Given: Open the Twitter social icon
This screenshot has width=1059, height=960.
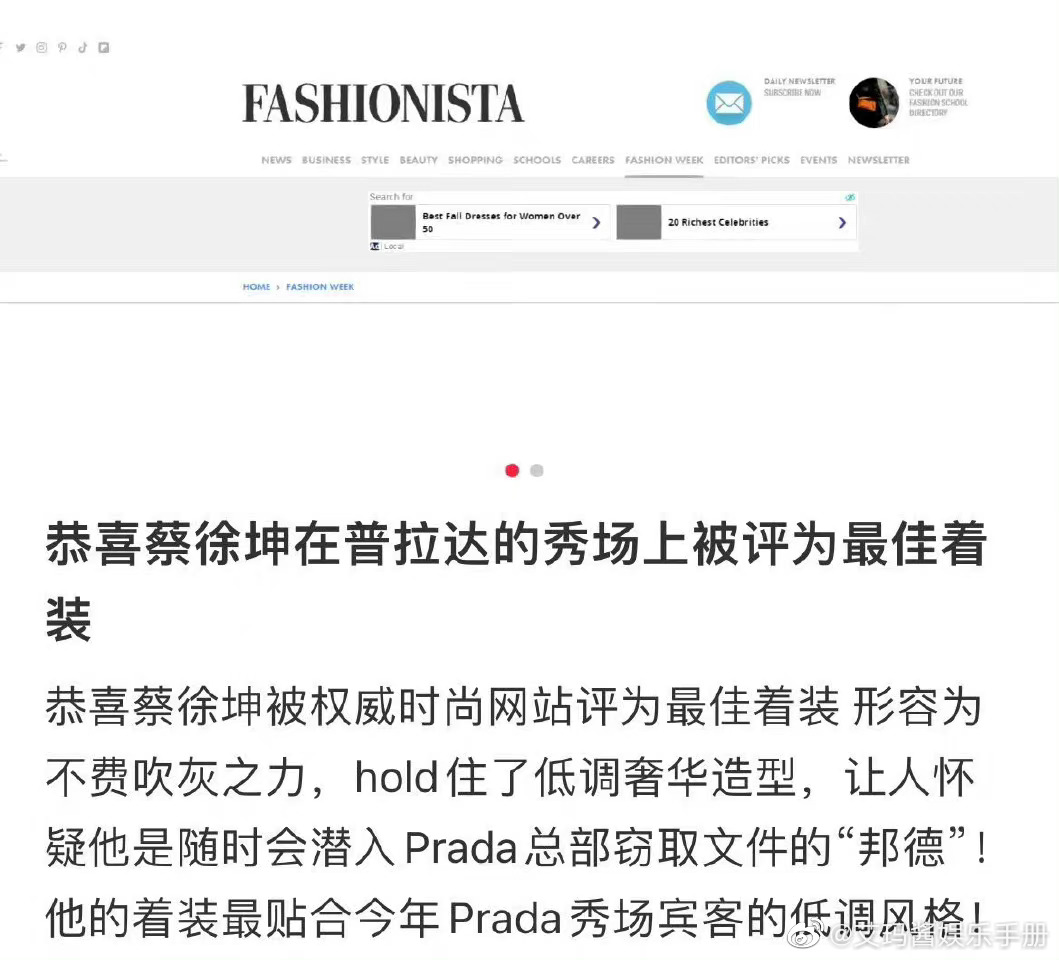Looking at the screenshot, I should point(21,47).
